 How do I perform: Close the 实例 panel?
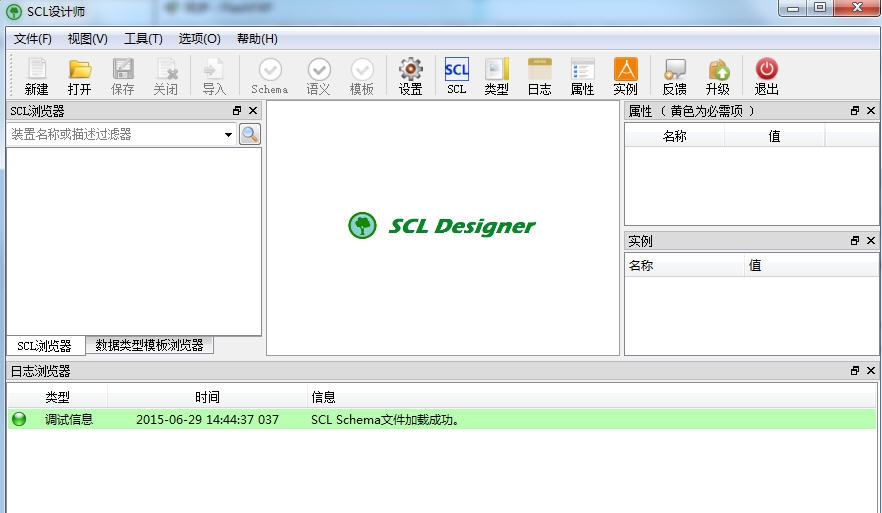pos(871,241)
